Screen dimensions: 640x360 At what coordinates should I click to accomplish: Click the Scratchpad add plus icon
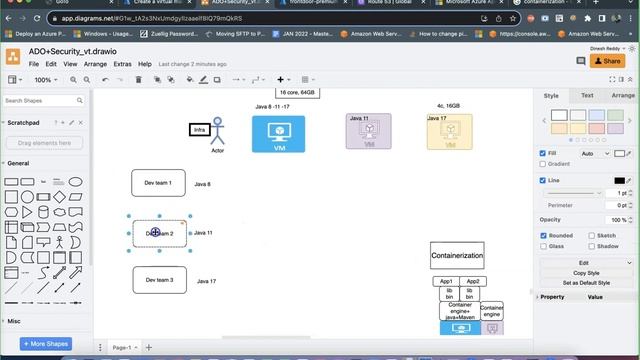coord(63,122)
